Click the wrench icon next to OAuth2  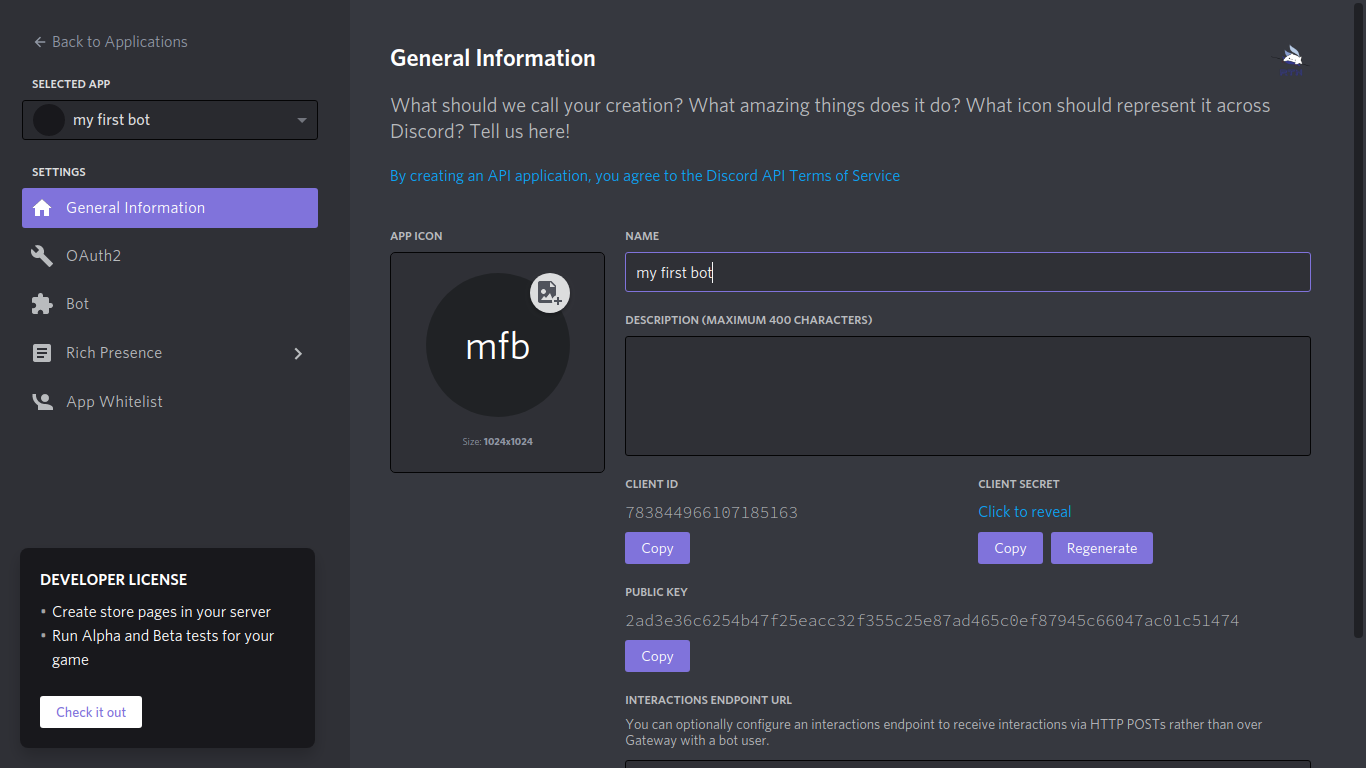42,256
